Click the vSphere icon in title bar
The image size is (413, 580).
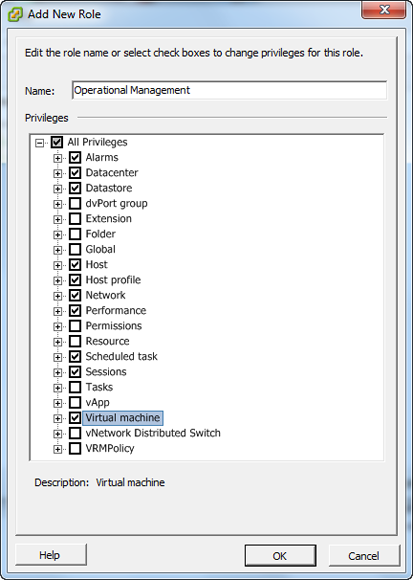[x=15, y=14]
